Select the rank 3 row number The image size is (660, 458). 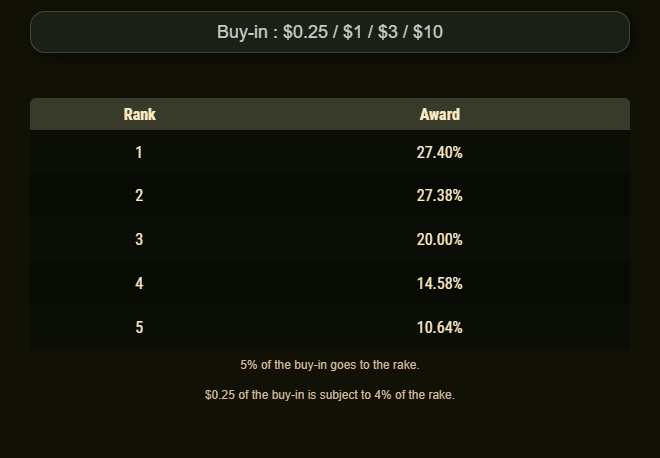point(139,239)
